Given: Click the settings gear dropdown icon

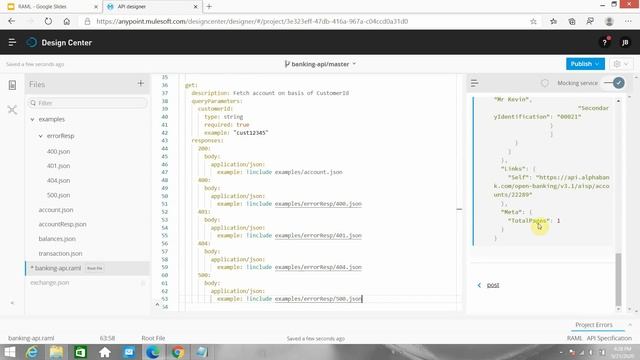Looking at the screenshot, I should pos(621,64).
